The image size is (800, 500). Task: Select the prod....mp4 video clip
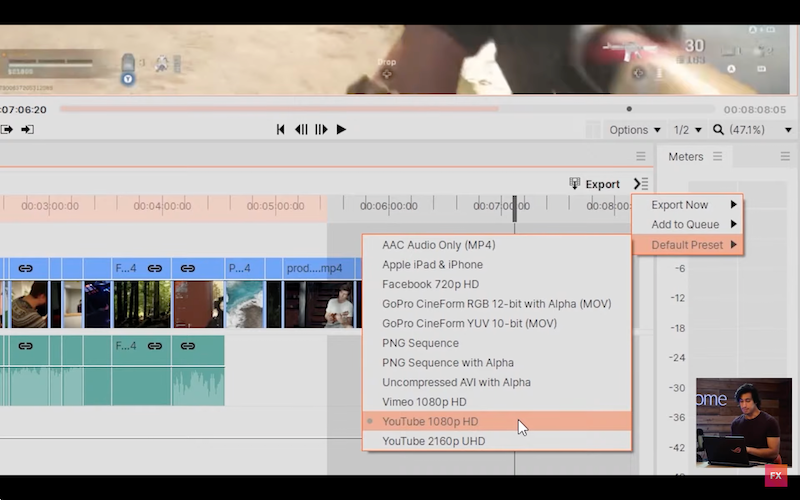314,268
